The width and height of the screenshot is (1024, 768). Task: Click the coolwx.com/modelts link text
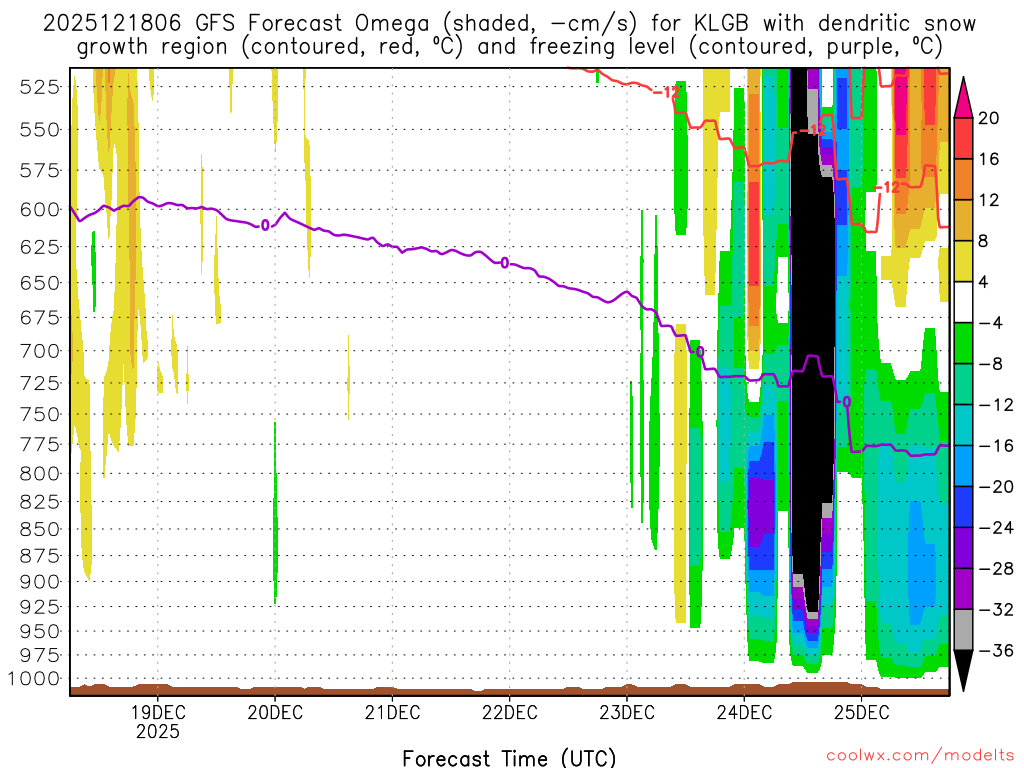[920, 756]
